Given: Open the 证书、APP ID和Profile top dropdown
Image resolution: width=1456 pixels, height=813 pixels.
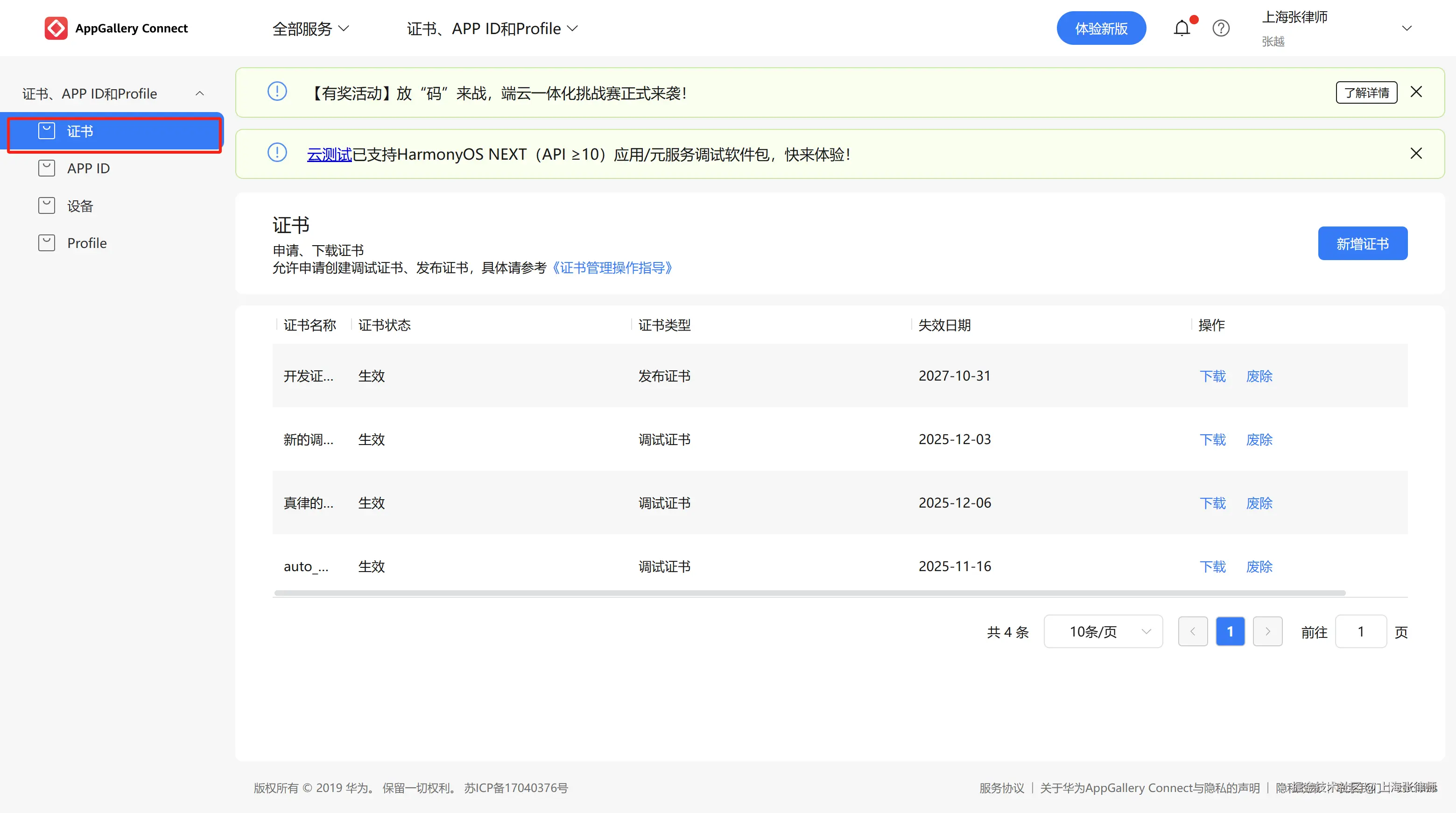Looking at the screenshot, I should point(492,28).
